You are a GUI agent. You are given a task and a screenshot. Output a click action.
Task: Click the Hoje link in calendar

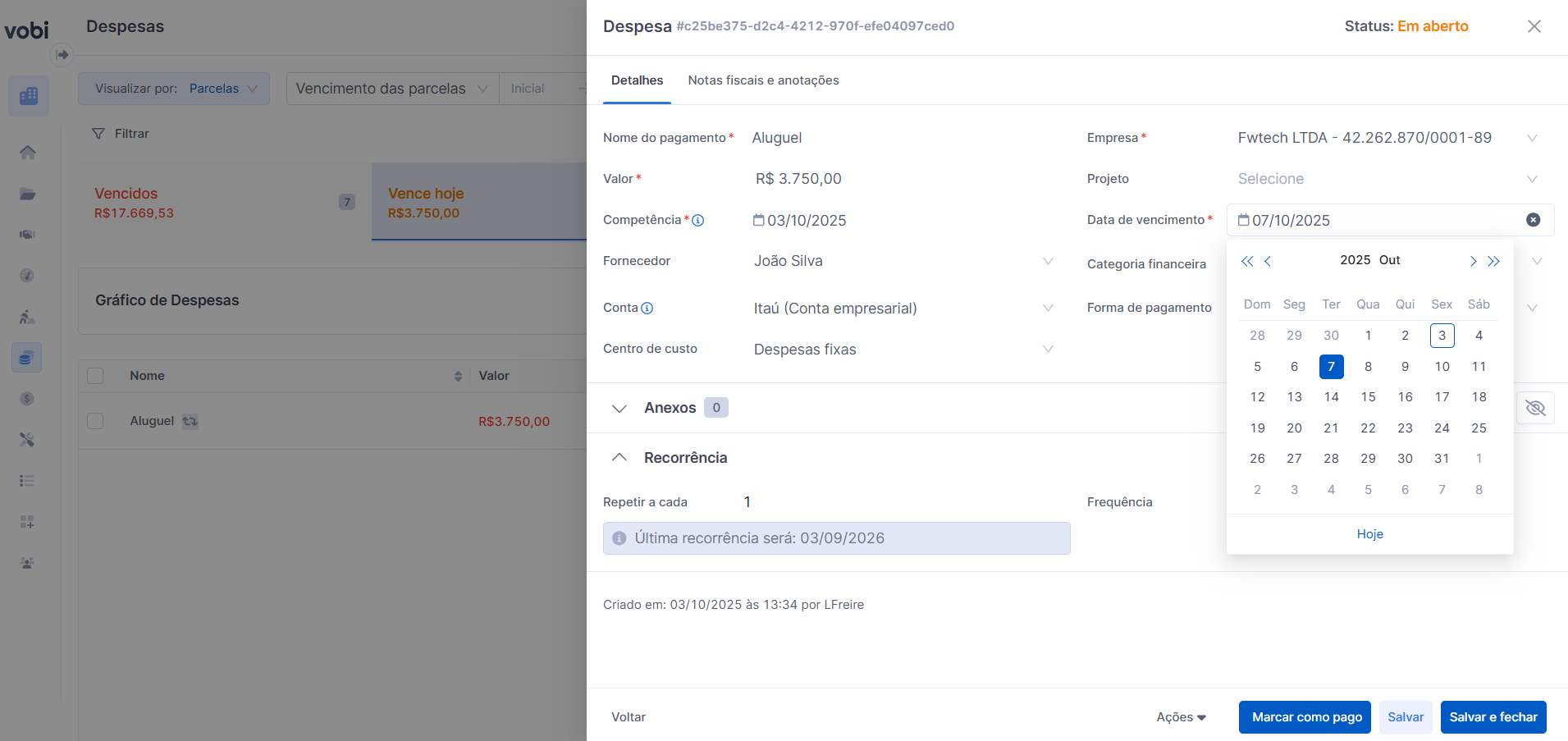pyautogui.click(x=1369, y=534)
